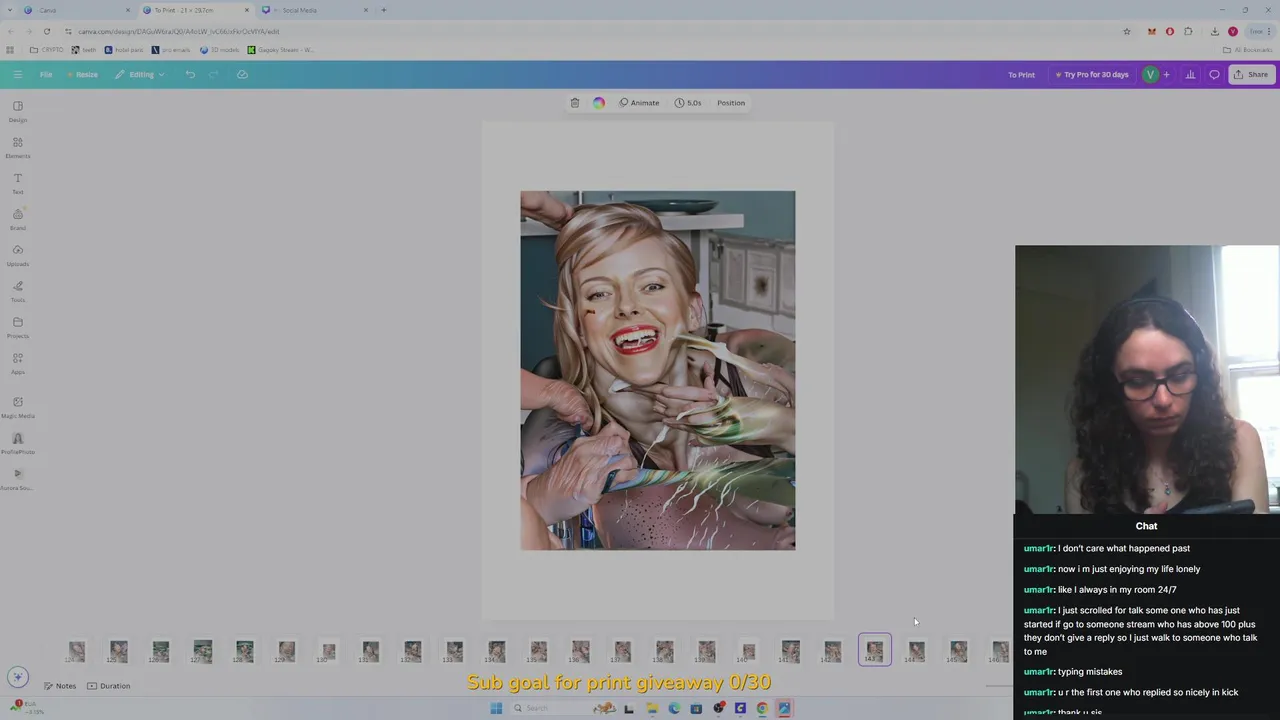The width and height of the screenshot is (1280, 720).
Task: Delete the page with the trash icon
Action: tap(575, 103)
